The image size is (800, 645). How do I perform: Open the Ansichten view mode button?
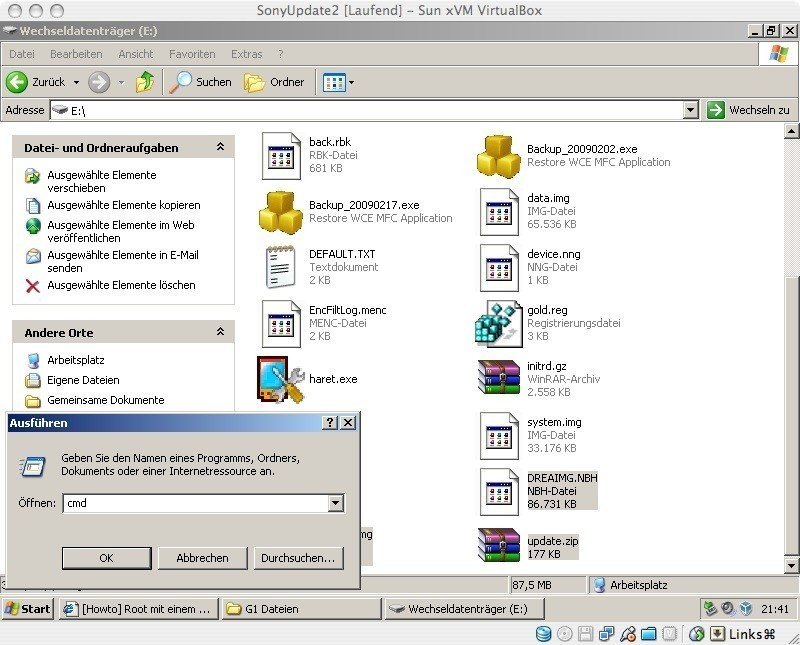334,82
